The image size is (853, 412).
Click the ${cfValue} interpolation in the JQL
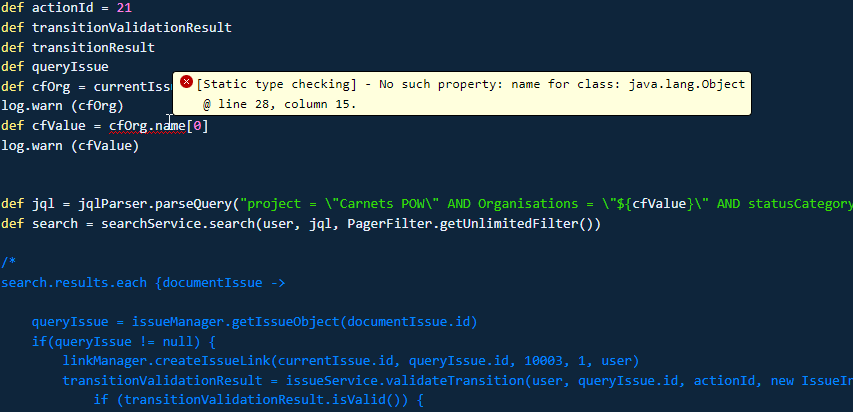tap(662, 204)
